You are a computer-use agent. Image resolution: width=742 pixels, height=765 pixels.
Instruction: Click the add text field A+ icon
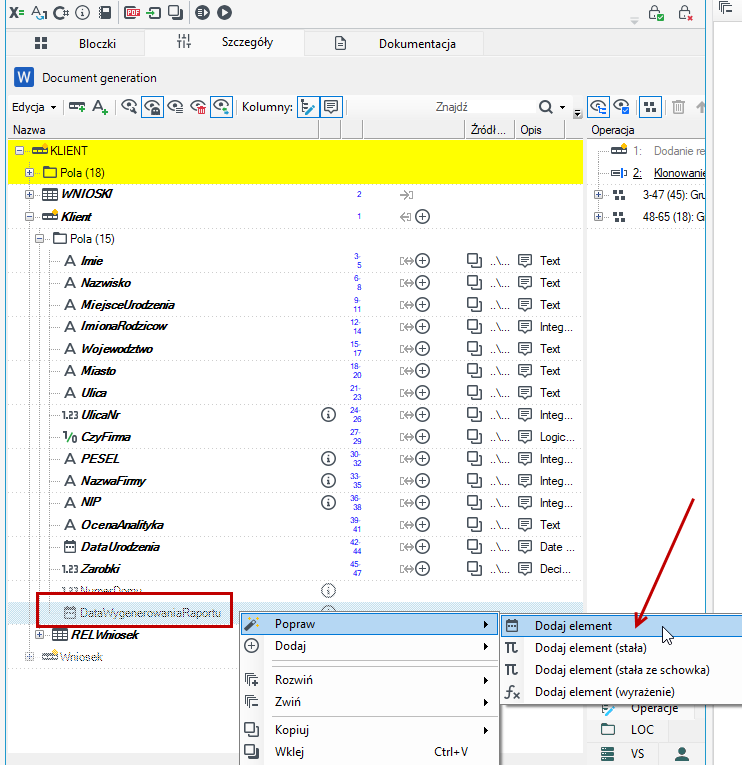100,107
